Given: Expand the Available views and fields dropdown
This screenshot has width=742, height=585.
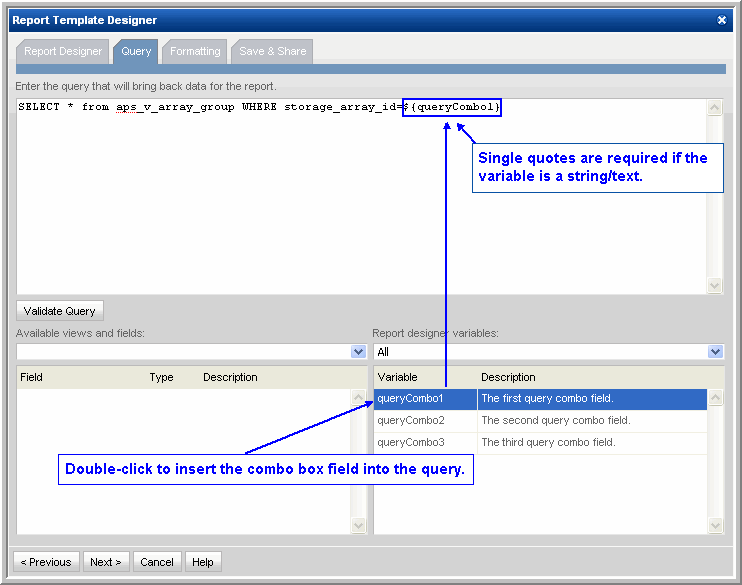Looking at the screenshot, I should 359,352.
